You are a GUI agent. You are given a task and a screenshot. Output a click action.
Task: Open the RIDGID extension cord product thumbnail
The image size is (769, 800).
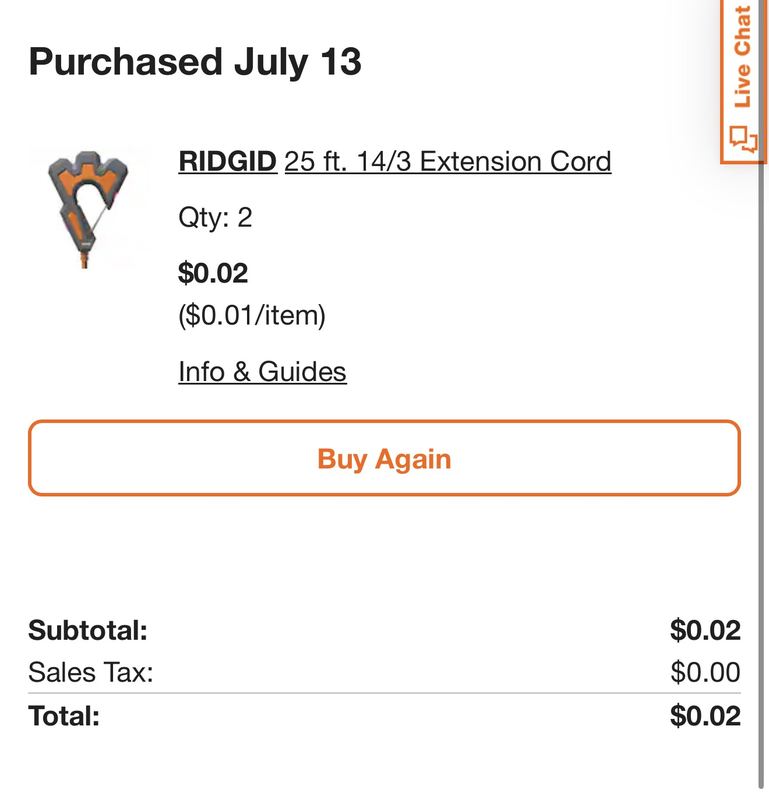point(88,209)
